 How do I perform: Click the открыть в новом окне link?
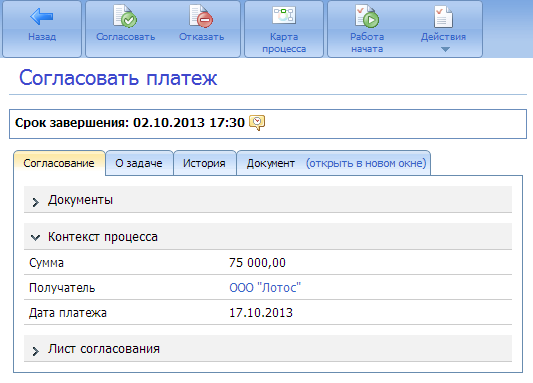pos(366,163)
